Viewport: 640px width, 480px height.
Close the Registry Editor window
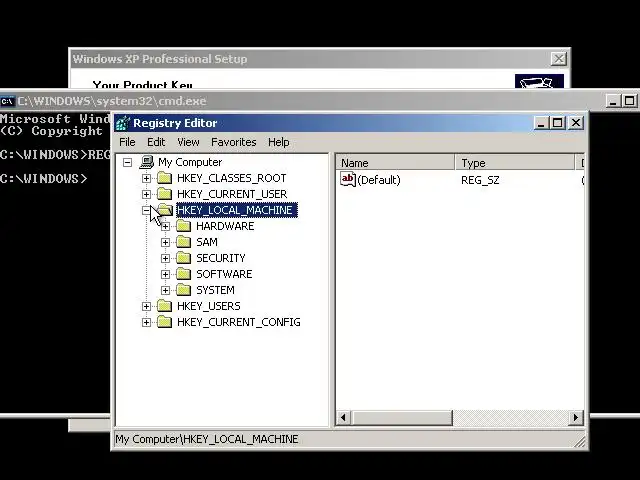pos(576,123)
